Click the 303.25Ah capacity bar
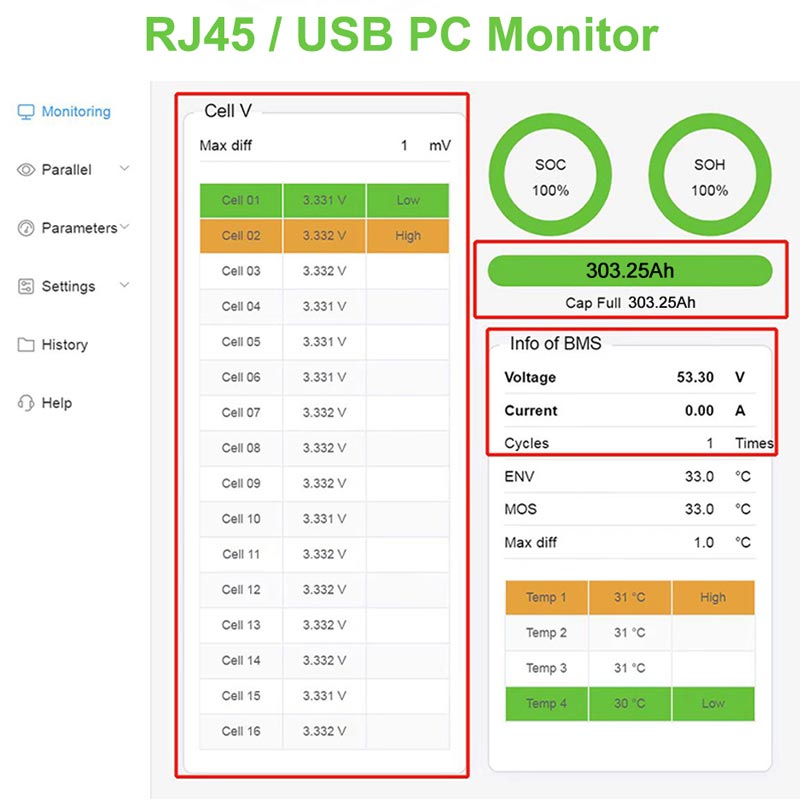The width and height of the screenshot is (800, 800). pos(630,270)
